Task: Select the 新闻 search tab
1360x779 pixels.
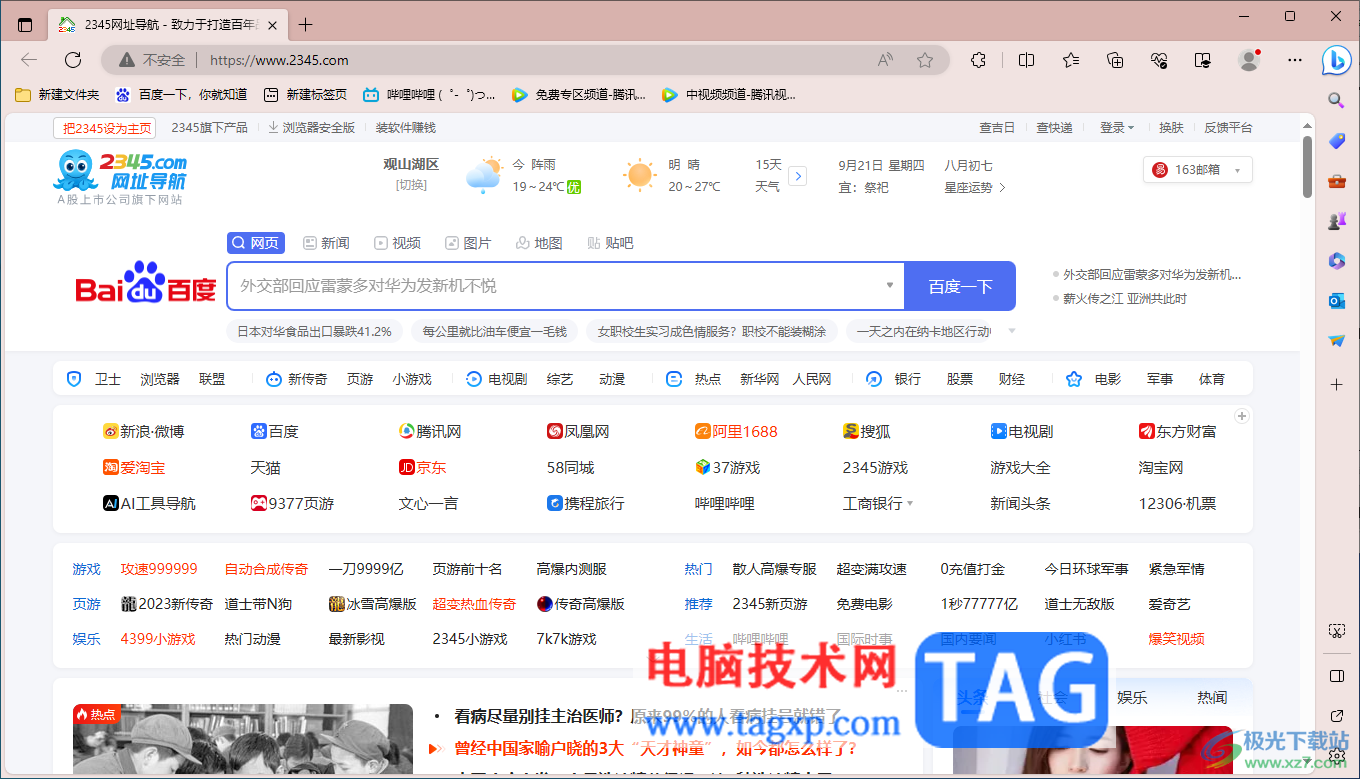Action: pos(326,243)
